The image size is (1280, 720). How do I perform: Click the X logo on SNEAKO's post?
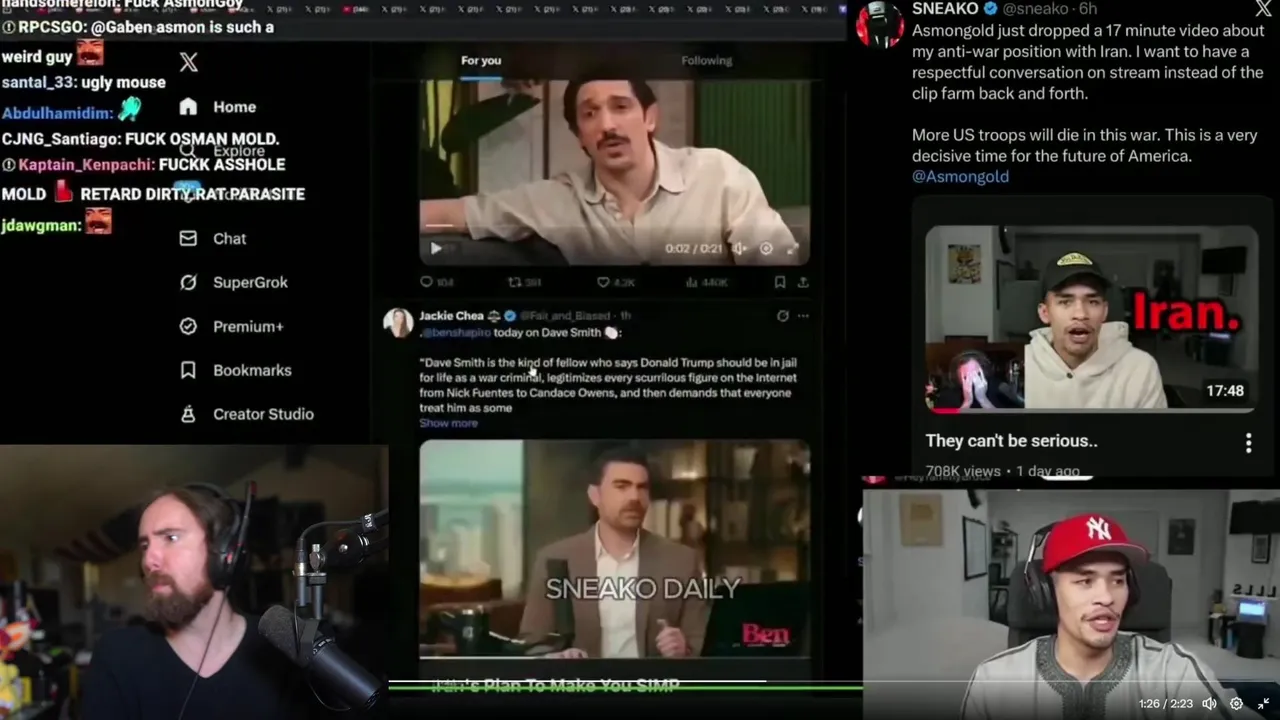(x=1263, y=9)
